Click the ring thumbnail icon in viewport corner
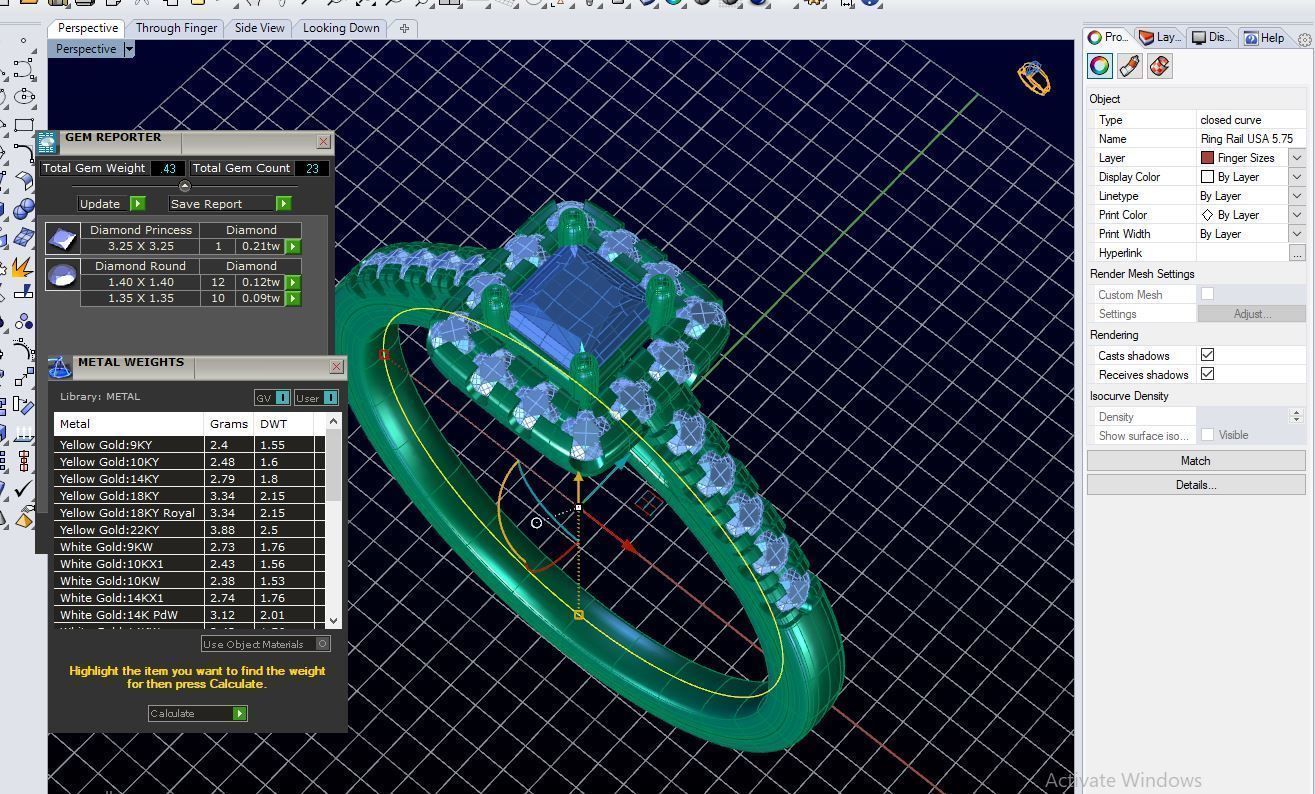The image size is (1315, 794). 1034,78
